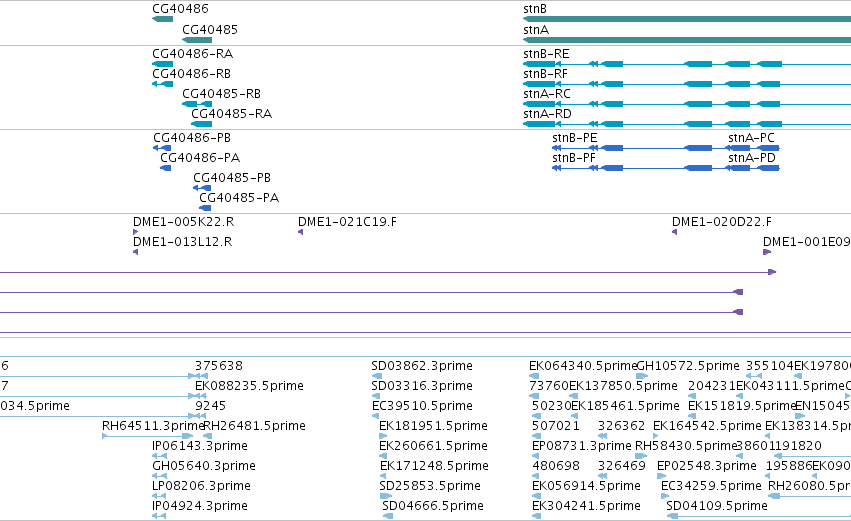Screen dimensions: 851x521
Task: Select EST EC34259.5prime
Action: coord(712,486)
